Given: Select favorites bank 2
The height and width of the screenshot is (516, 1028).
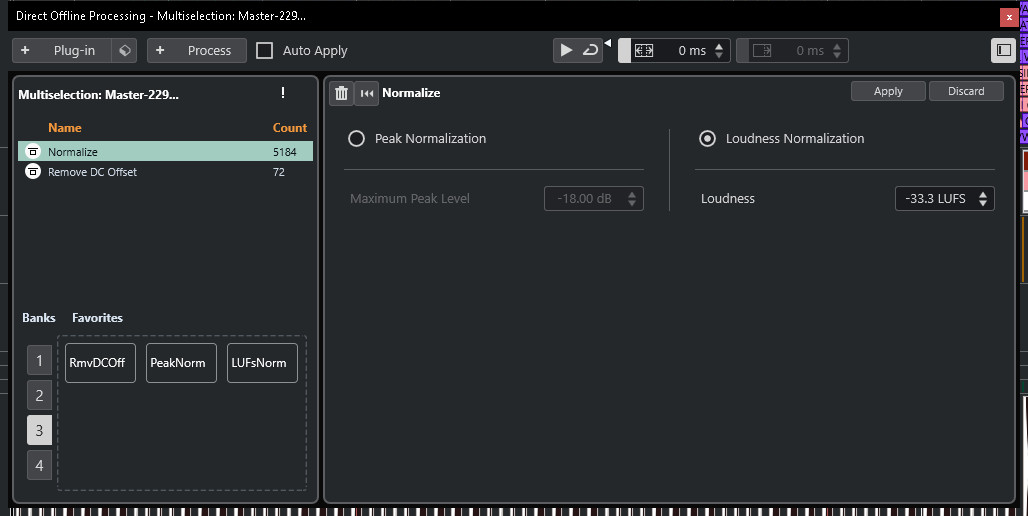Looking at the screenshot, I should click(x=39, y=395).
